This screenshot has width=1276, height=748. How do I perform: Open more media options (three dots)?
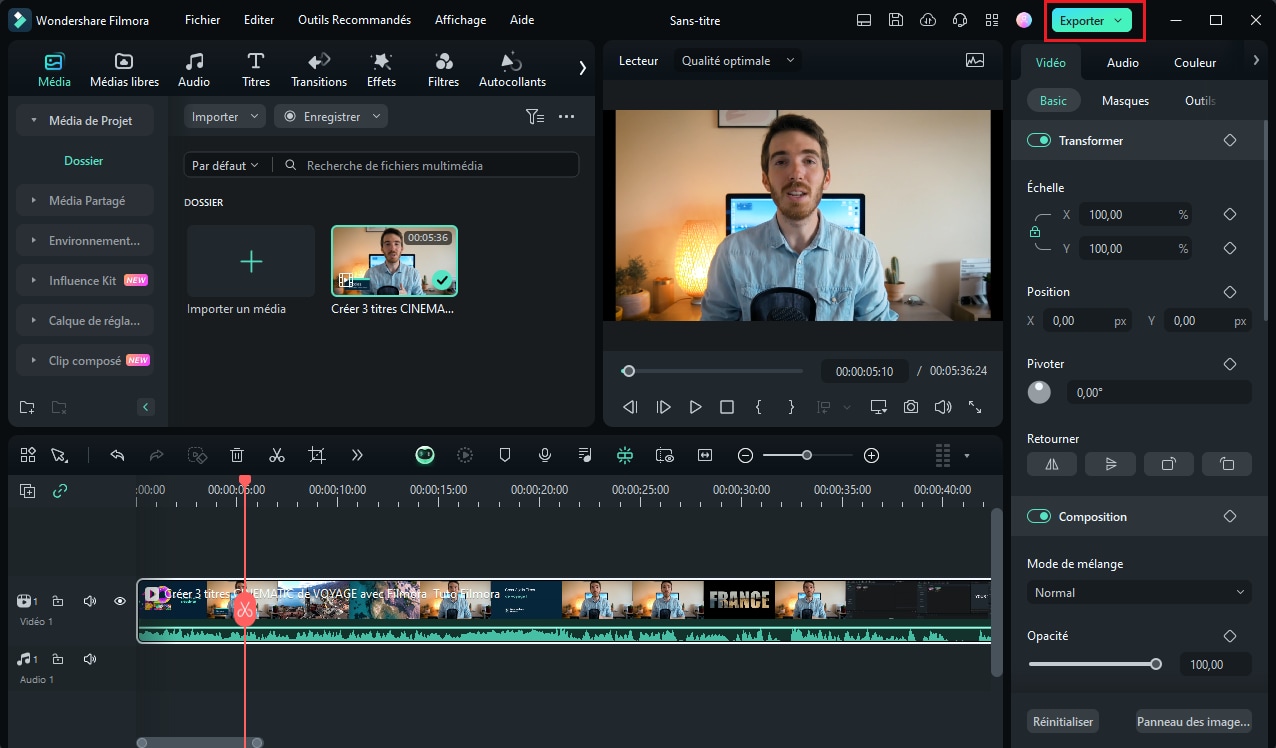point(567,117)
